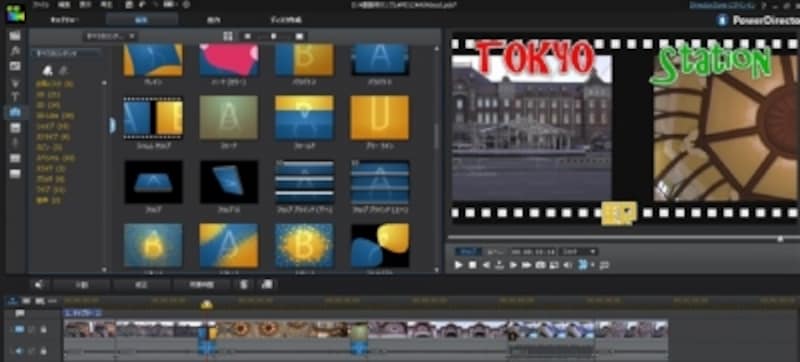
Task: Open the Media Room icon in sidebar
Action: click(x=15, y=36)
